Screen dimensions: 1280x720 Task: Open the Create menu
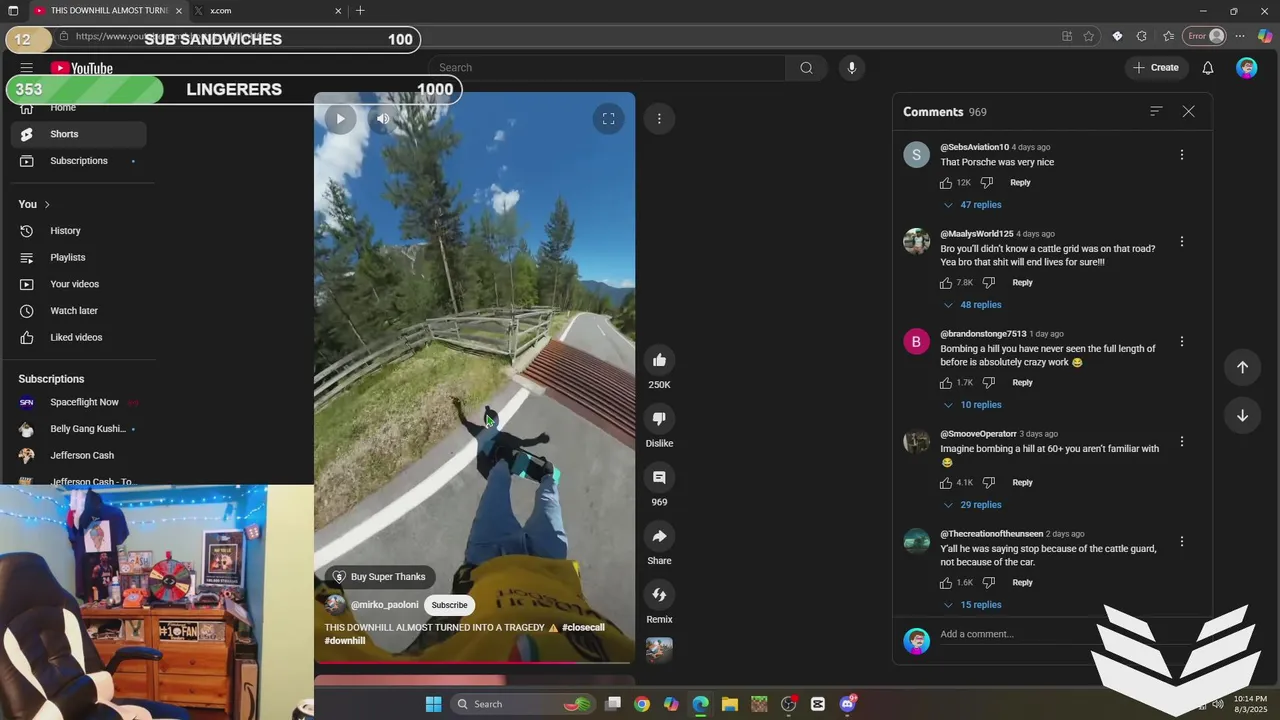click(1156, 68)
